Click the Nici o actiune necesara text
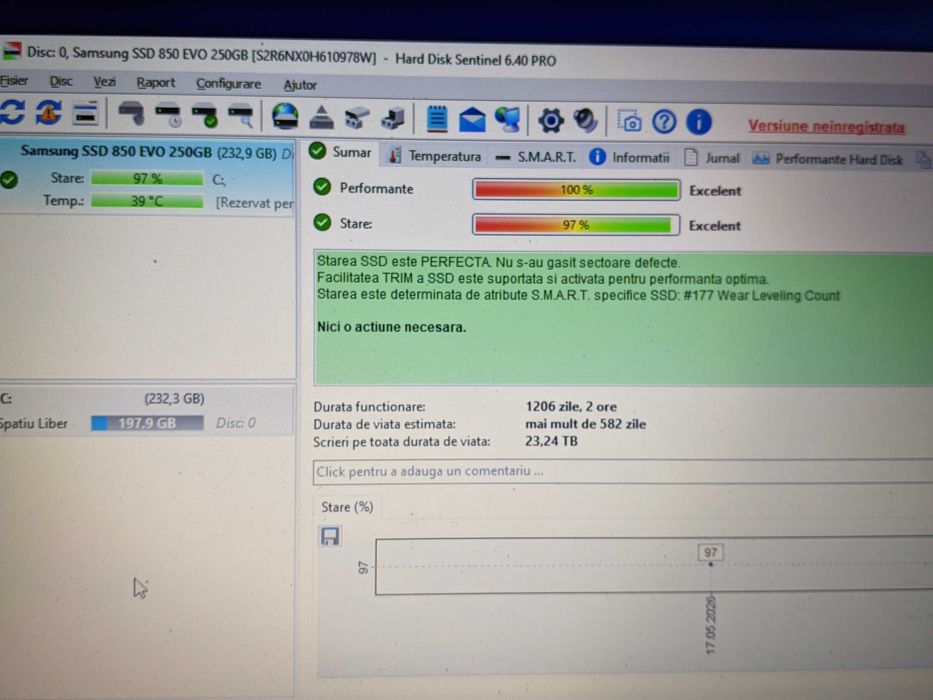This screenshot has height=700, width=933. point(392,327)
